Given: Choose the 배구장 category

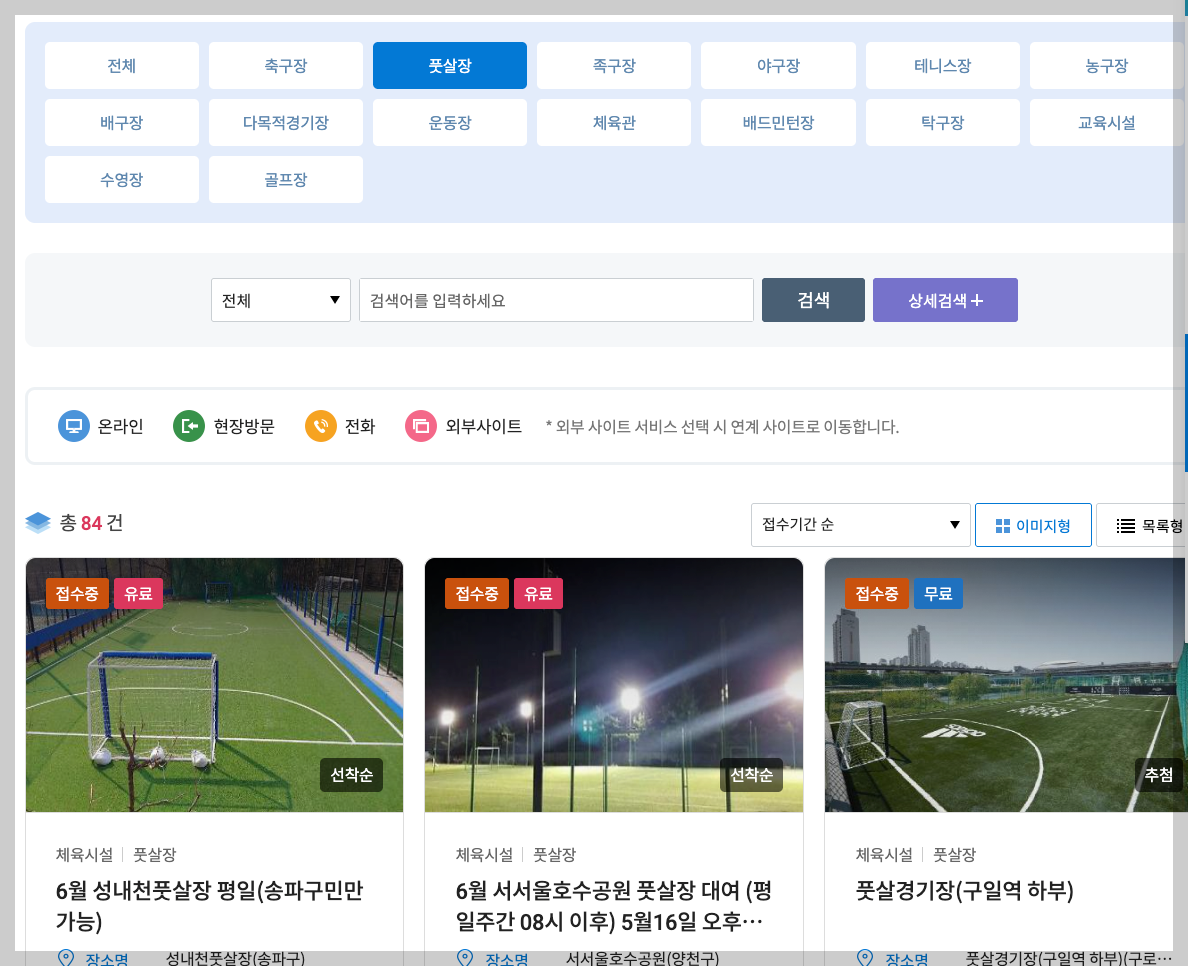Looking at the screenshot, I should [x=121, y=122].
